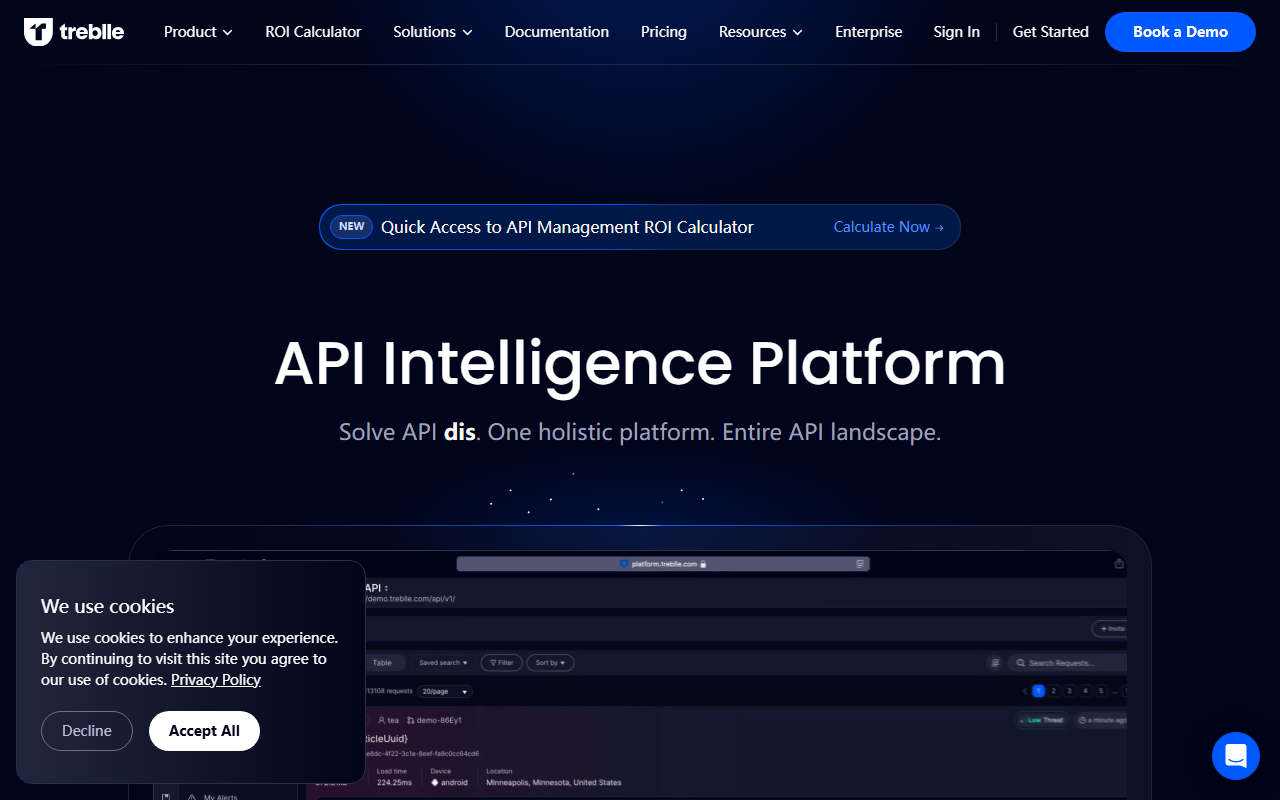This screenshot has width=1280, height=800.
Task: Open the 20/page dropdown in the preview
Action: (445, 691)
